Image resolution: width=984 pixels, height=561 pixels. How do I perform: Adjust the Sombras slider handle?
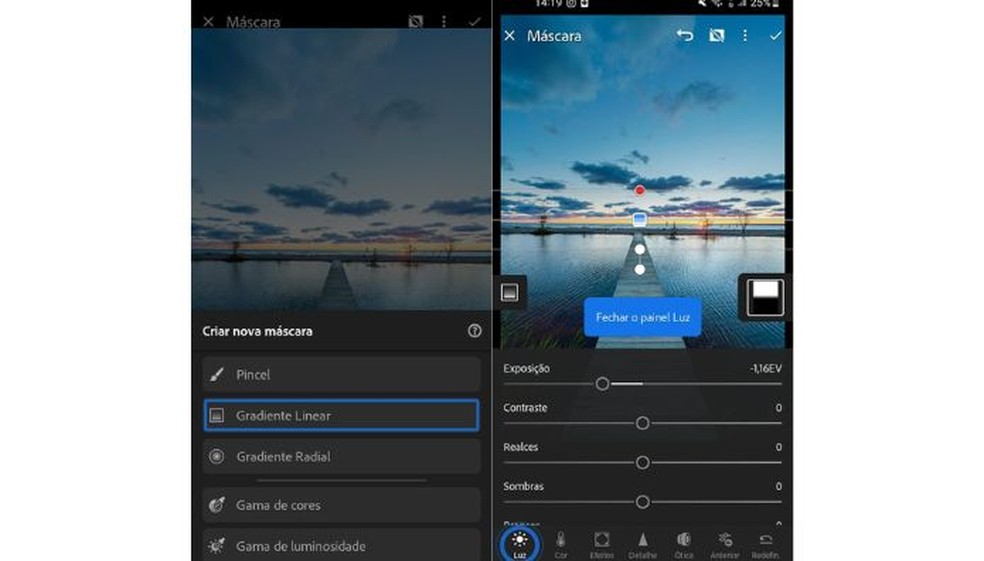coord(643,502)
